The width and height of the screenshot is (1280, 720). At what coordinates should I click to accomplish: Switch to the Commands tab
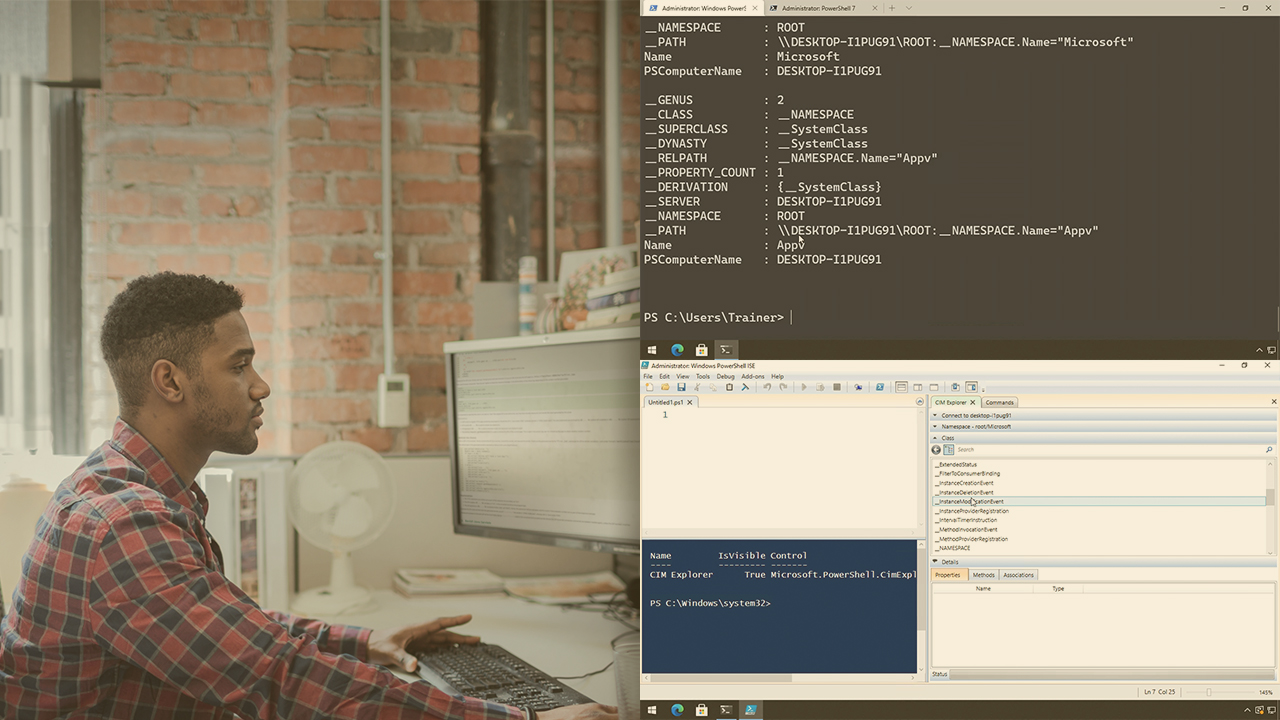(x=999, y=402)
